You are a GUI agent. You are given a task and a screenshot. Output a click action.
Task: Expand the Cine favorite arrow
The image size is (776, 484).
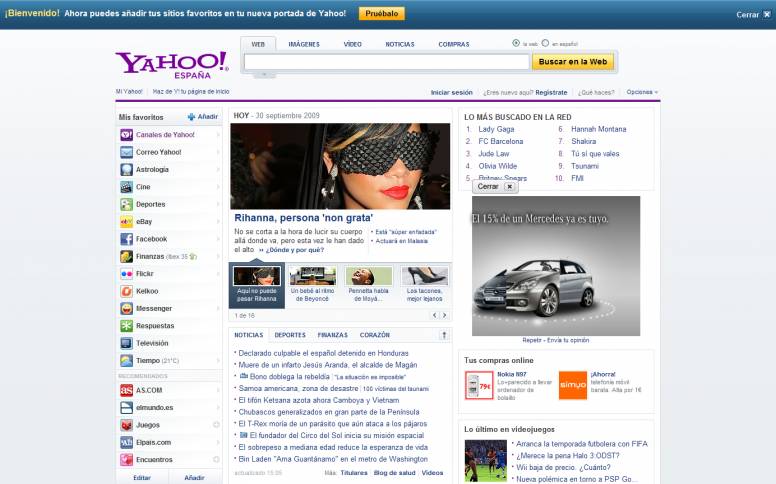tap(218, 187)
